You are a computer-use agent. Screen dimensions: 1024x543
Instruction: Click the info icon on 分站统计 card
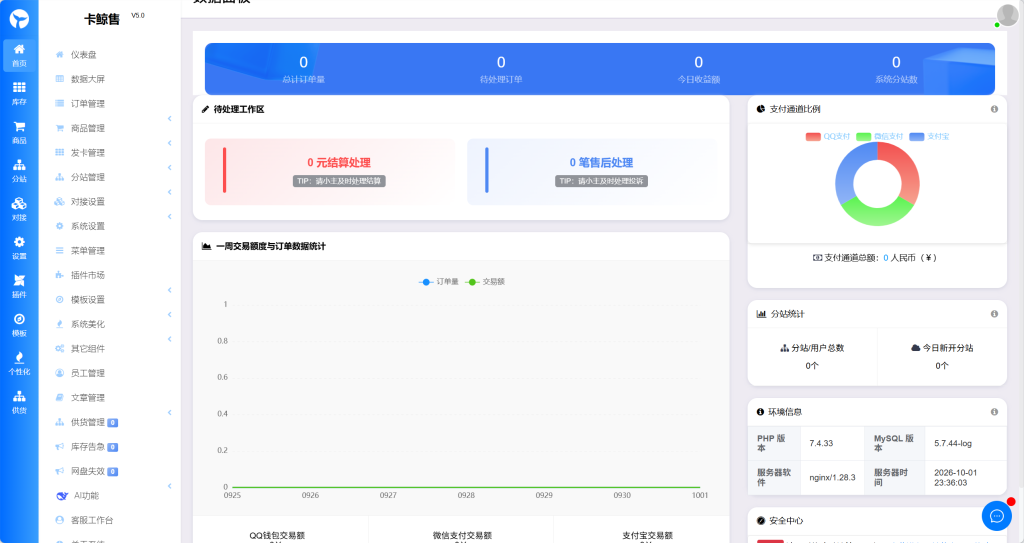994,314
